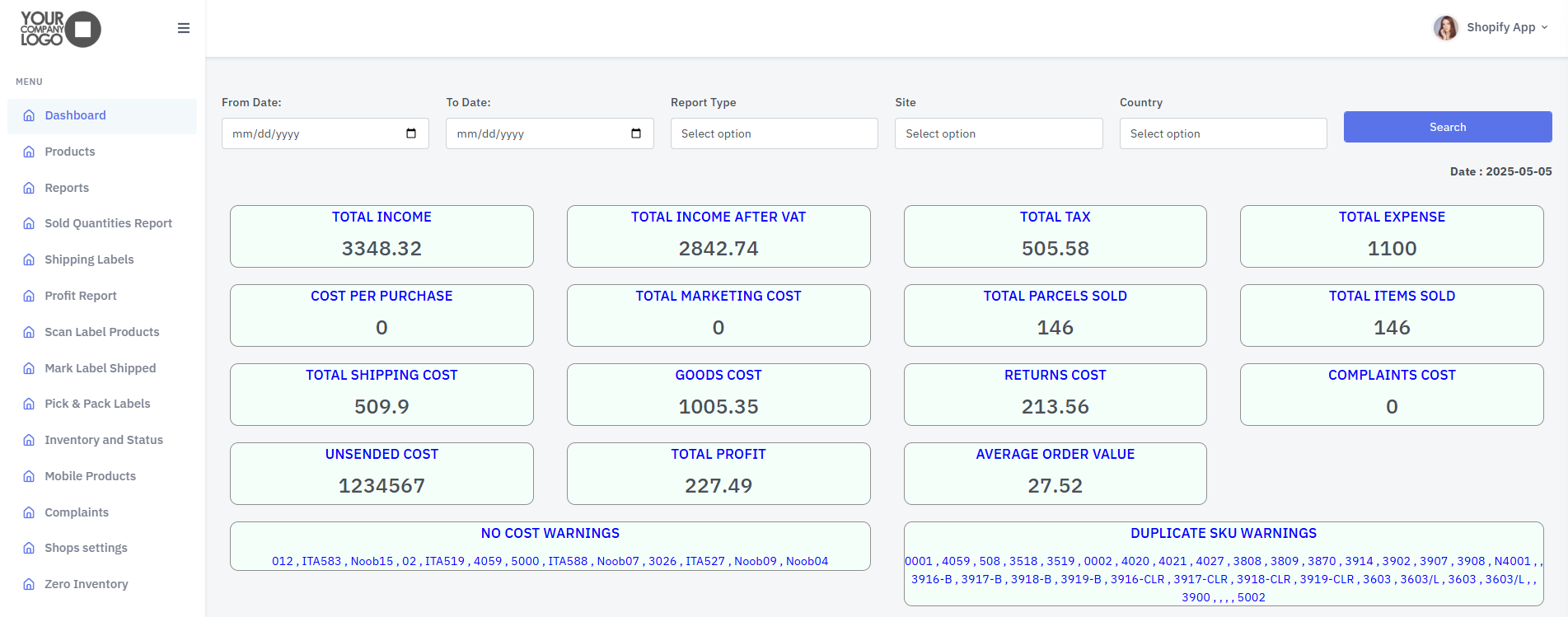Click the Total Income card value 3348.32
The height and width of the screenshot is (617, 1568).
[x=381, y=249]
